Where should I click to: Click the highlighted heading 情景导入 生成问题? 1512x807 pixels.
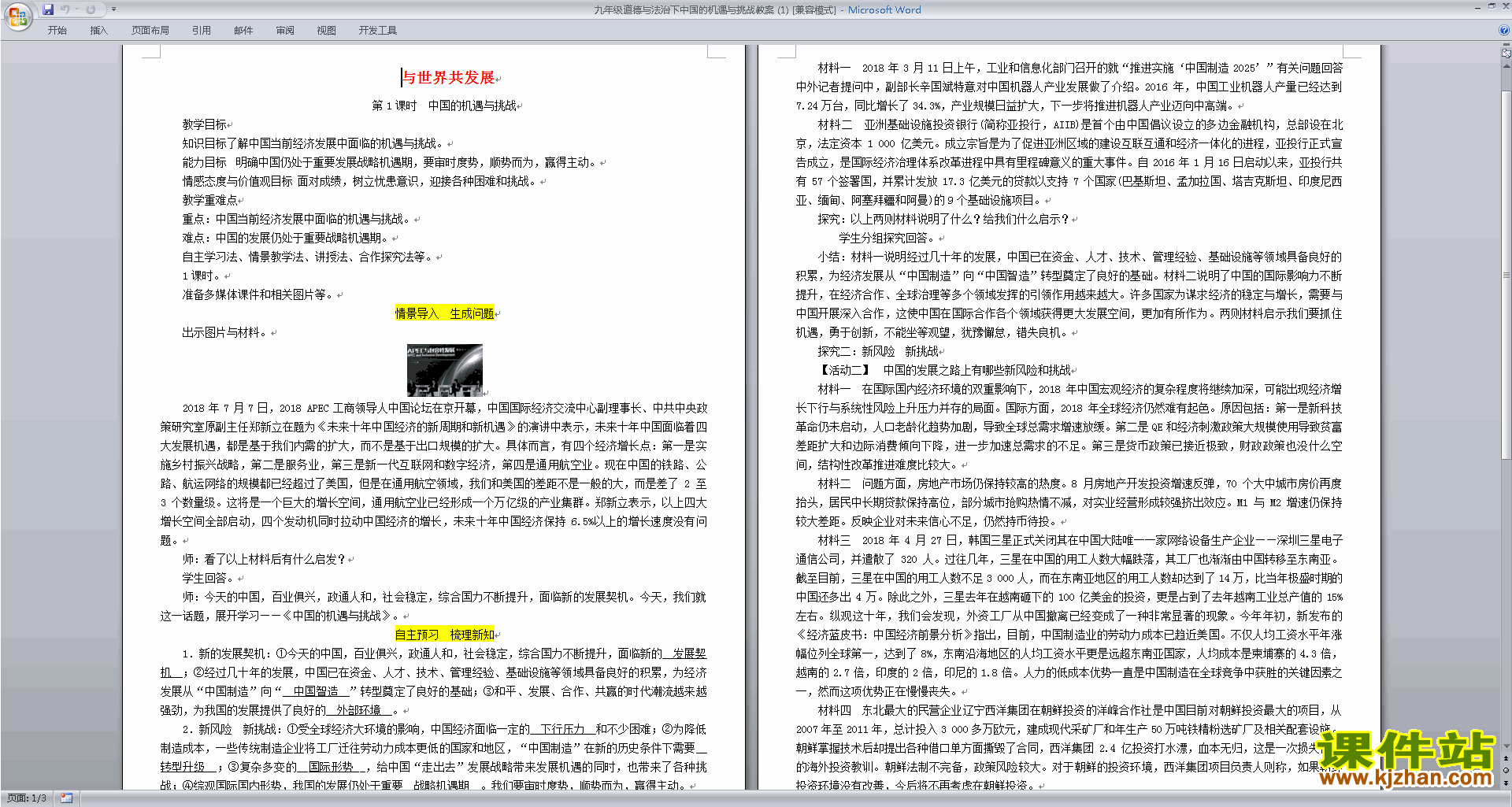click(444, 313)
